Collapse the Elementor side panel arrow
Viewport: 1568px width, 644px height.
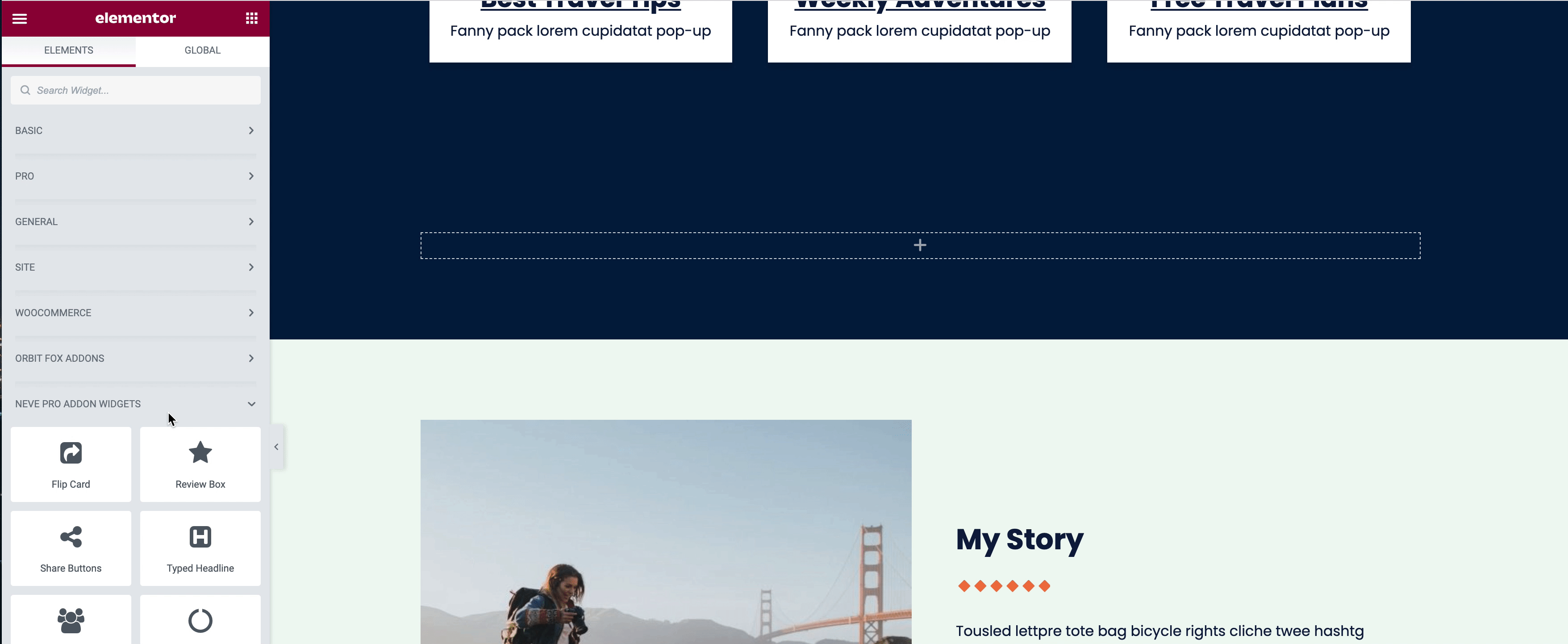click(276, 447)
